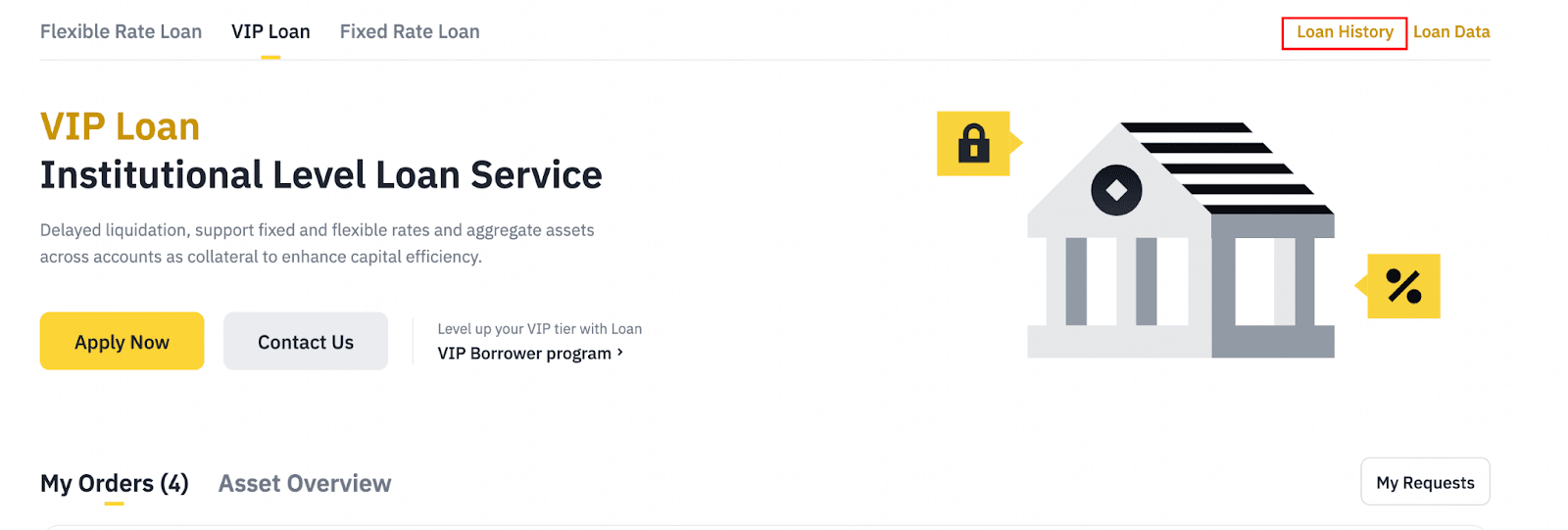Open My Requests

tap(1425, 482)
